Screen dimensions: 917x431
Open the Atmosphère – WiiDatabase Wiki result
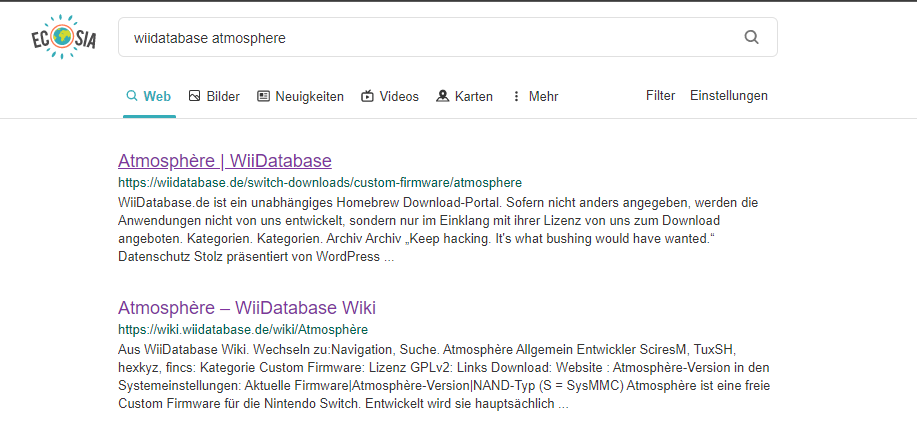coord(247,307)
